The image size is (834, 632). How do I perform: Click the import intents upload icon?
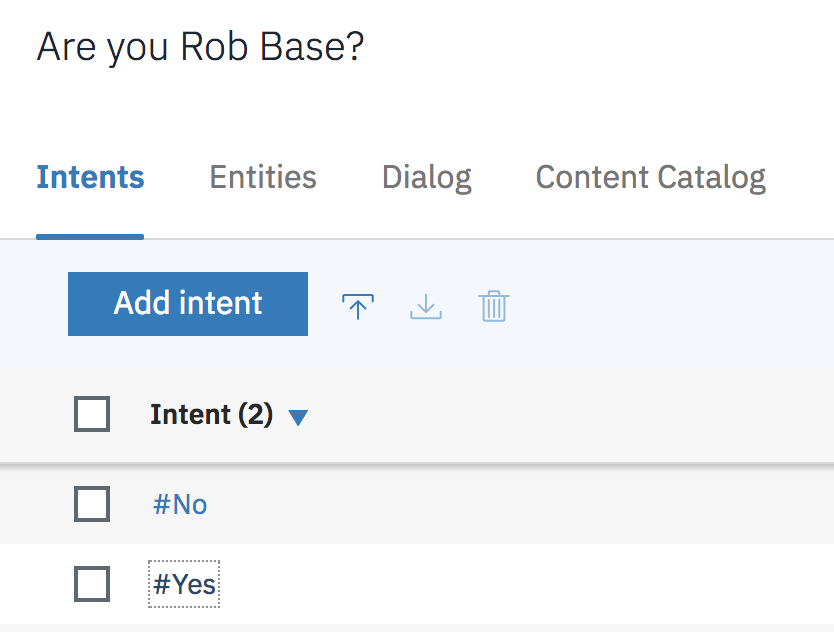(x=358, y=306)
